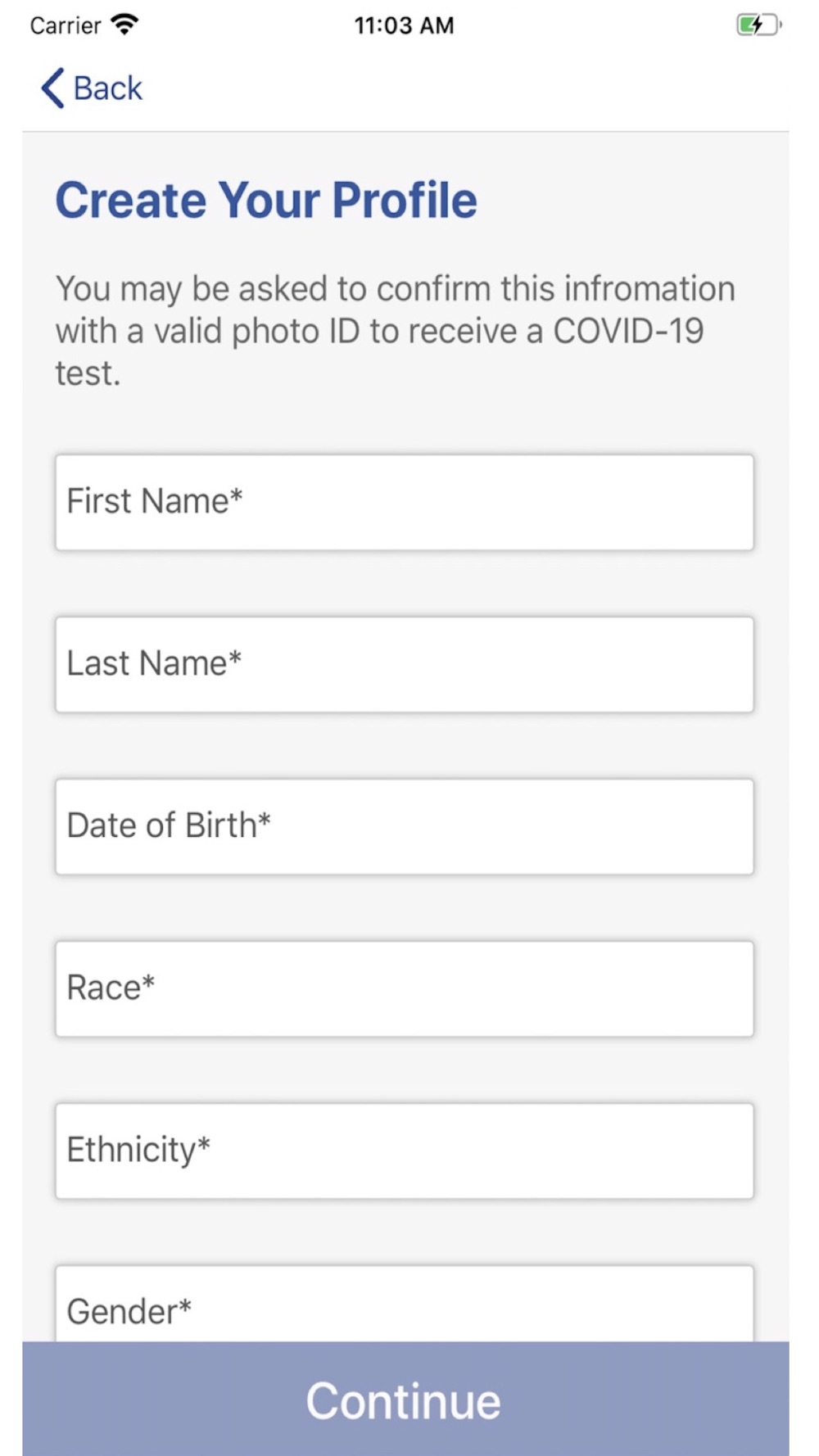Viewport: 819px width, 1456px height.
Task: Tap the Create Your Profile heading
Action: click(x=266, y=200)
